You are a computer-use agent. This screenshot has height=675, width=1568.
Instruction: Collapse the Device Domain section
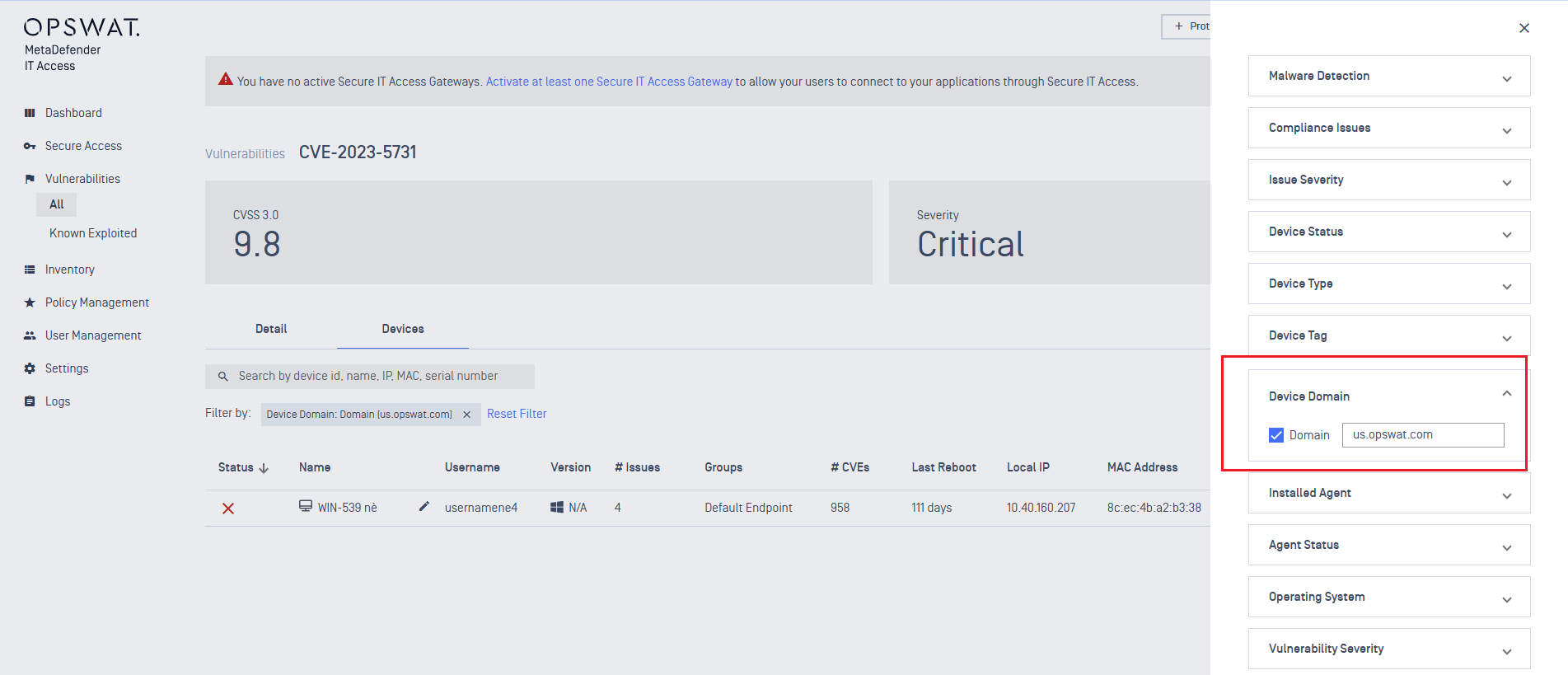coord(1506,394)
